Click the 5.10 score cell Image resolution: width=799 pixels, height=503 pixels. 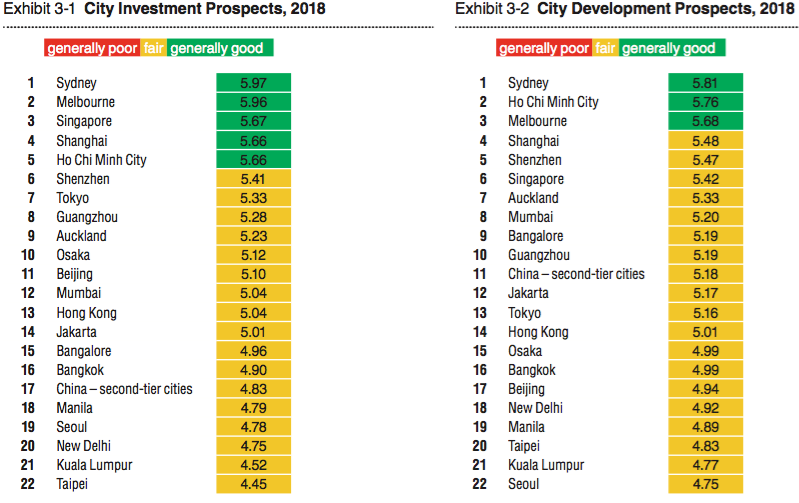tap(253, 274)
